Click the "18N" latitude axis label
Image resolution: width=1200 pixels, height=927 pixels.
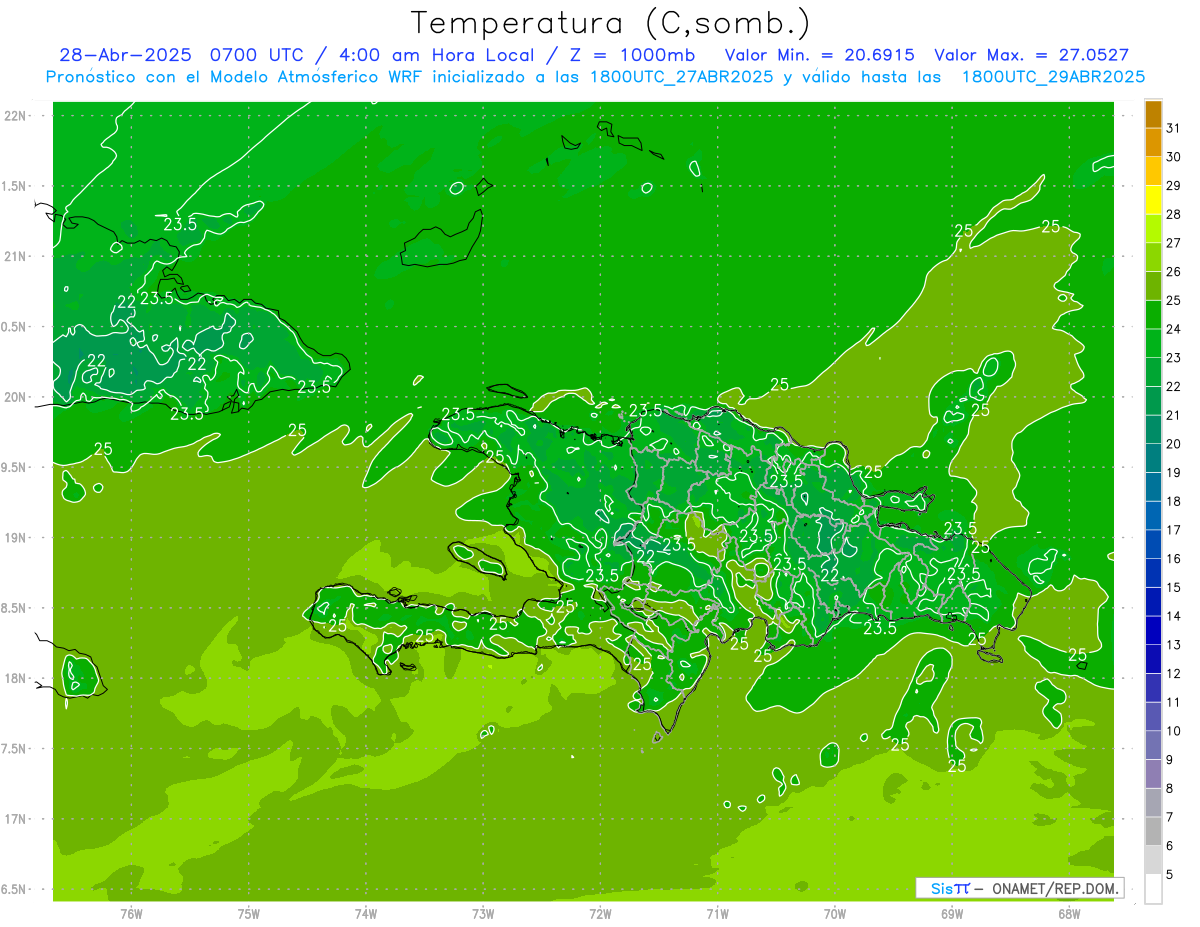tap(16, 679)
